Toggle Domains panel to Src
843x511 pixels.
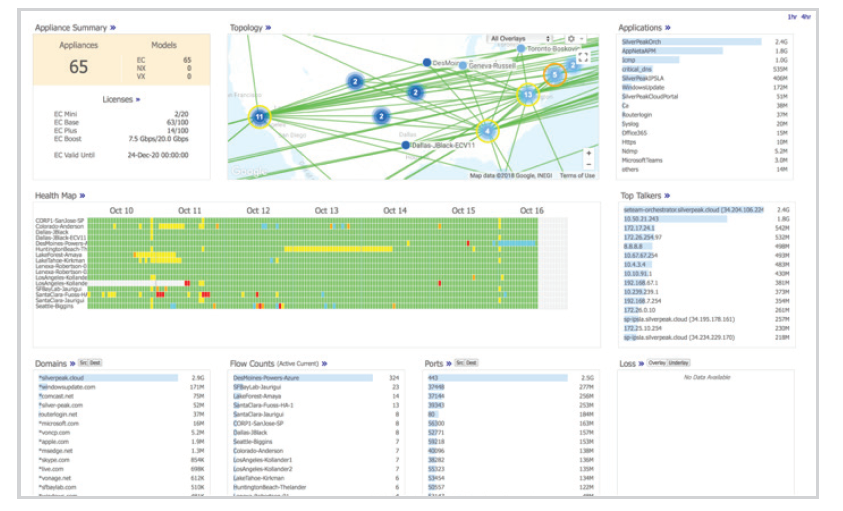(84, 363)
